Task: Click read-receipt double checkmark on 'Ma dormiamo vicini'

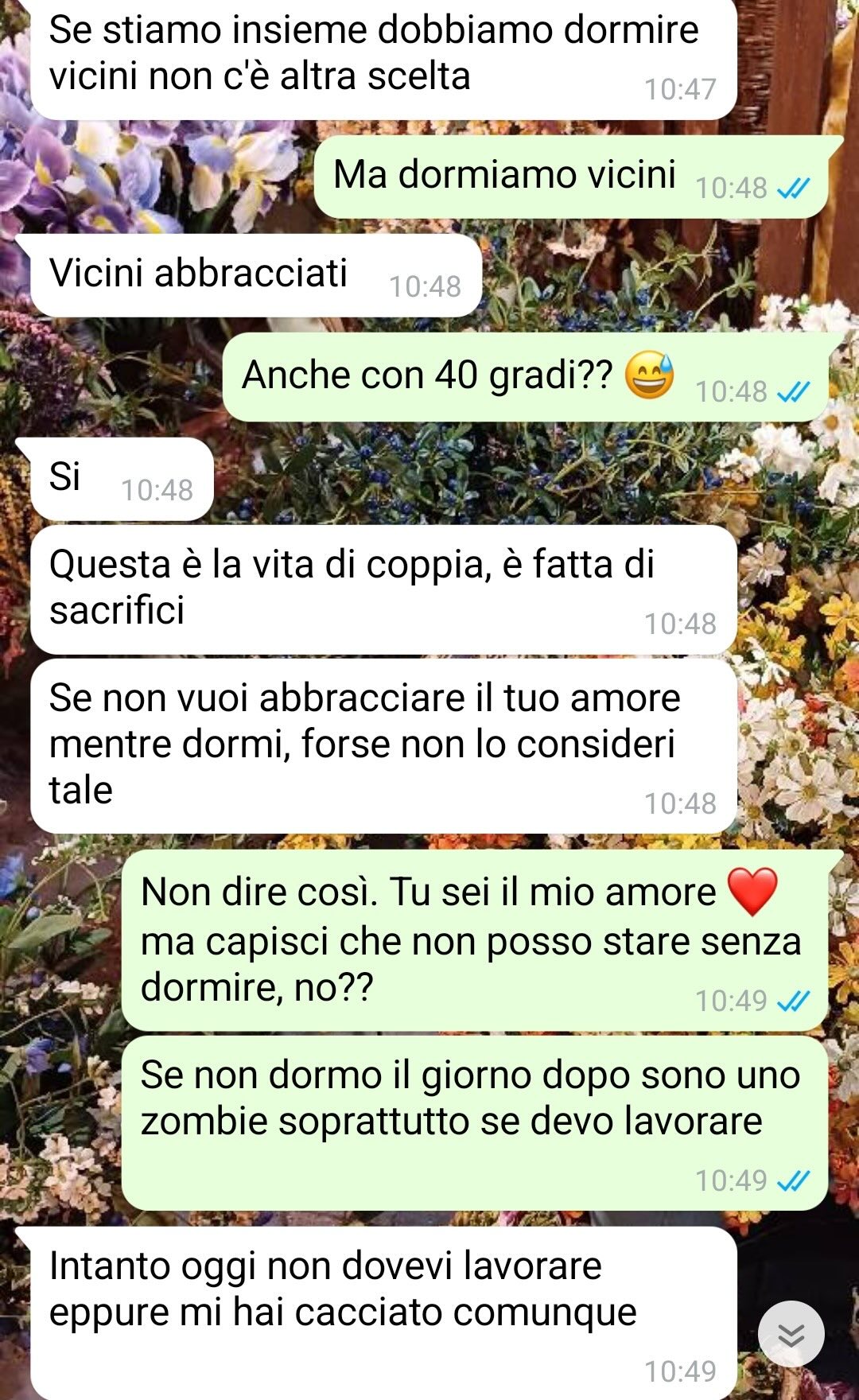Action: click(x=793, y=189)
